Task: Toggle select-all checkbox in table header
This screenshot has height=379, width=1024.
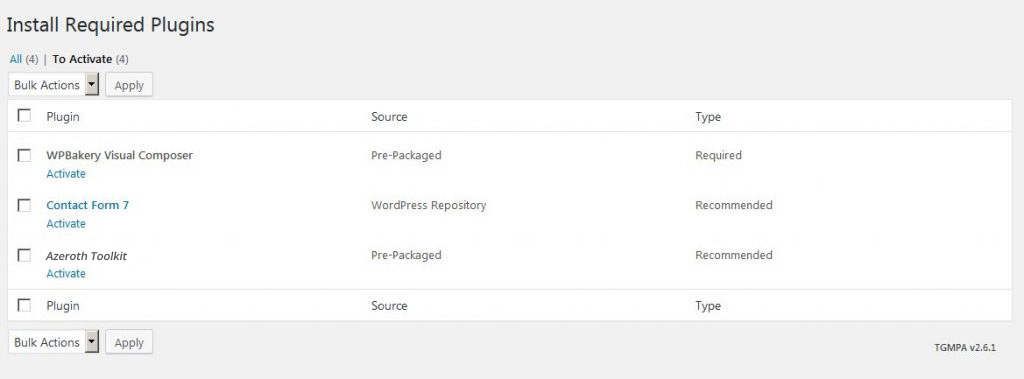Action: [24, 116]
